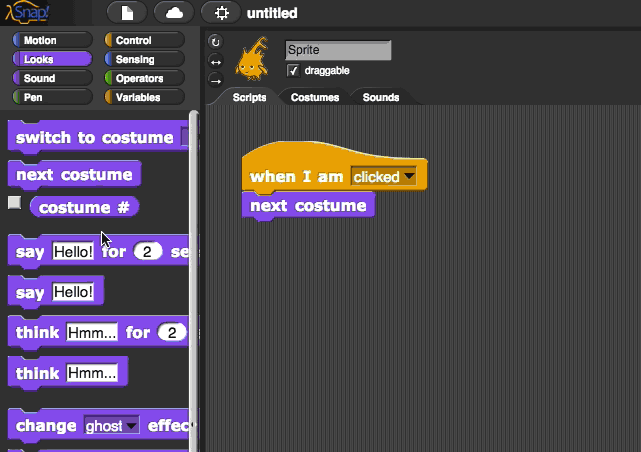Open the cloud menu icon
Screen dimensions: 641x452
click(173, 13)
